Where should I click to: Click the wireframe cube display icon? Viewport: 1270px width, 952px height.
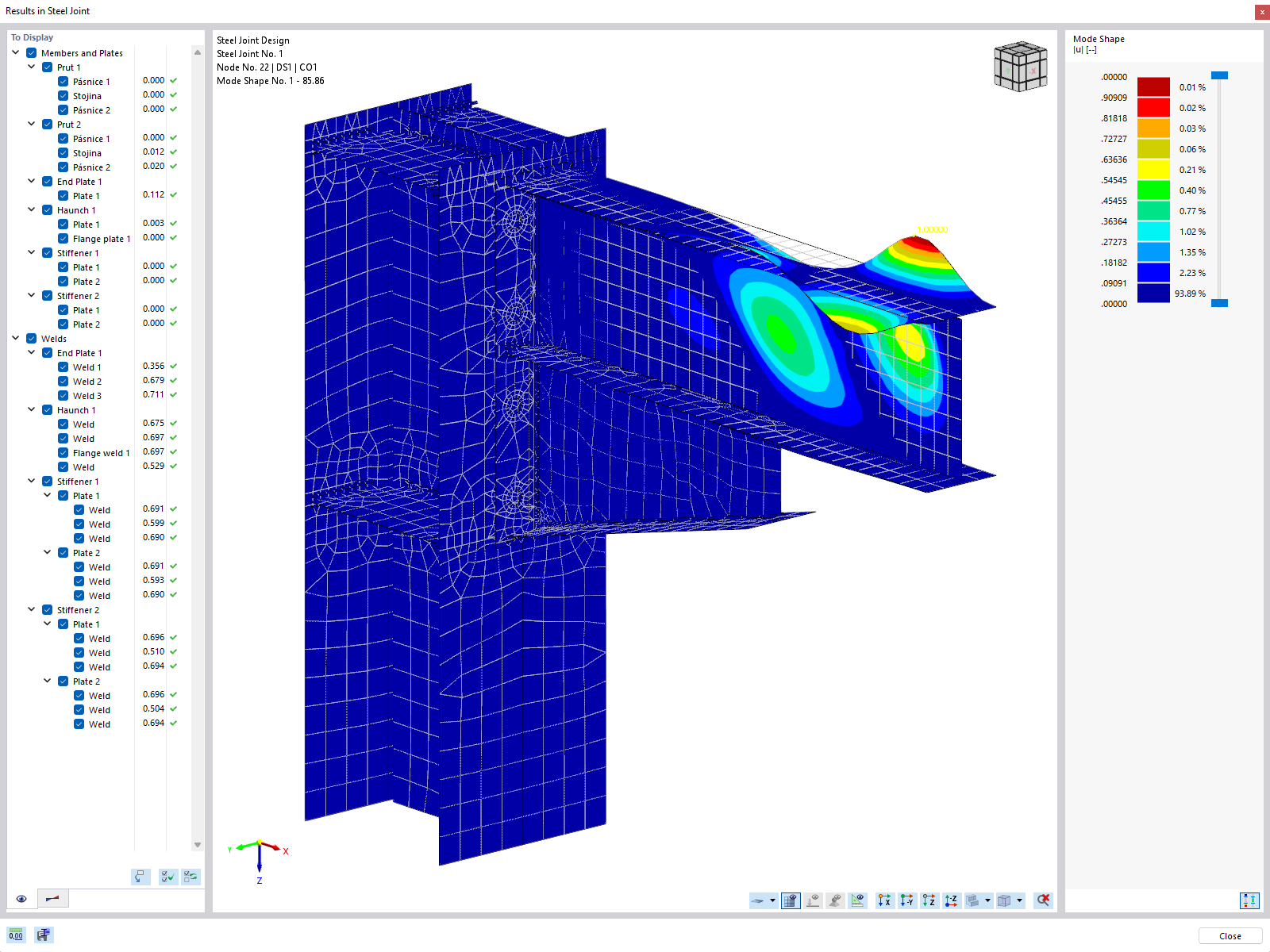coord(1005,900)
